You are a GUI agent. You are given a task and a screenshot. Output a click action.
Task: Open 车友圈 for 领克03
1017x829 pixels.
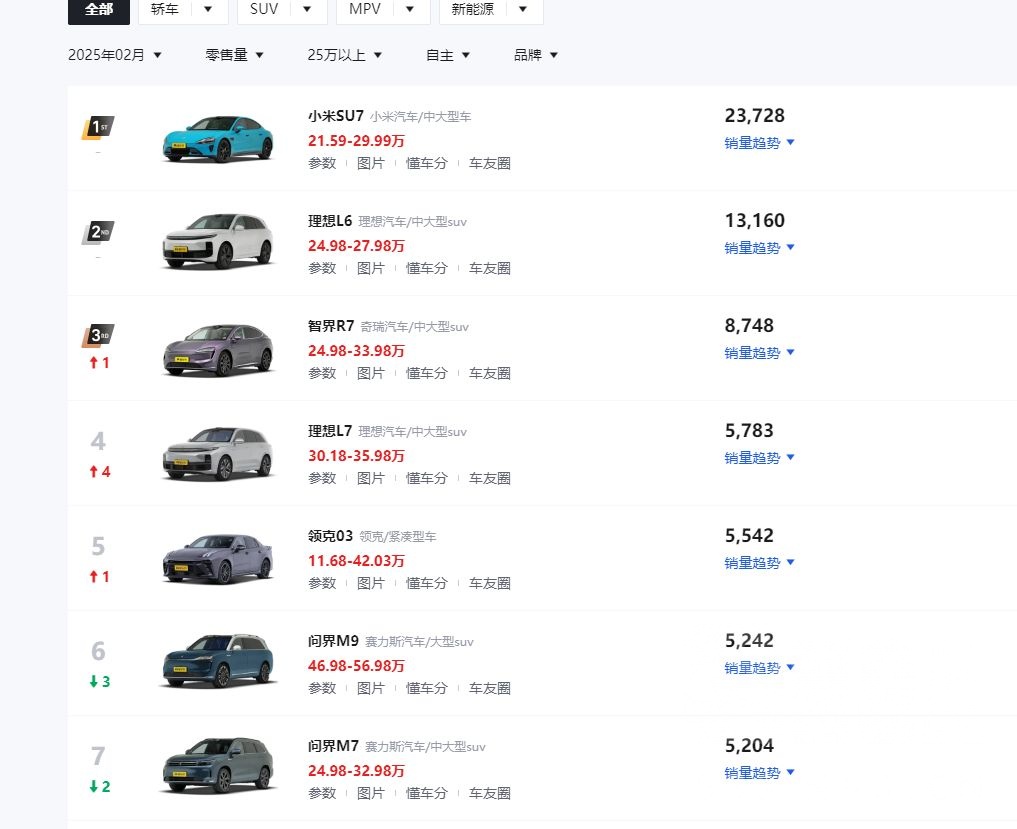click(x=489, y=583)
